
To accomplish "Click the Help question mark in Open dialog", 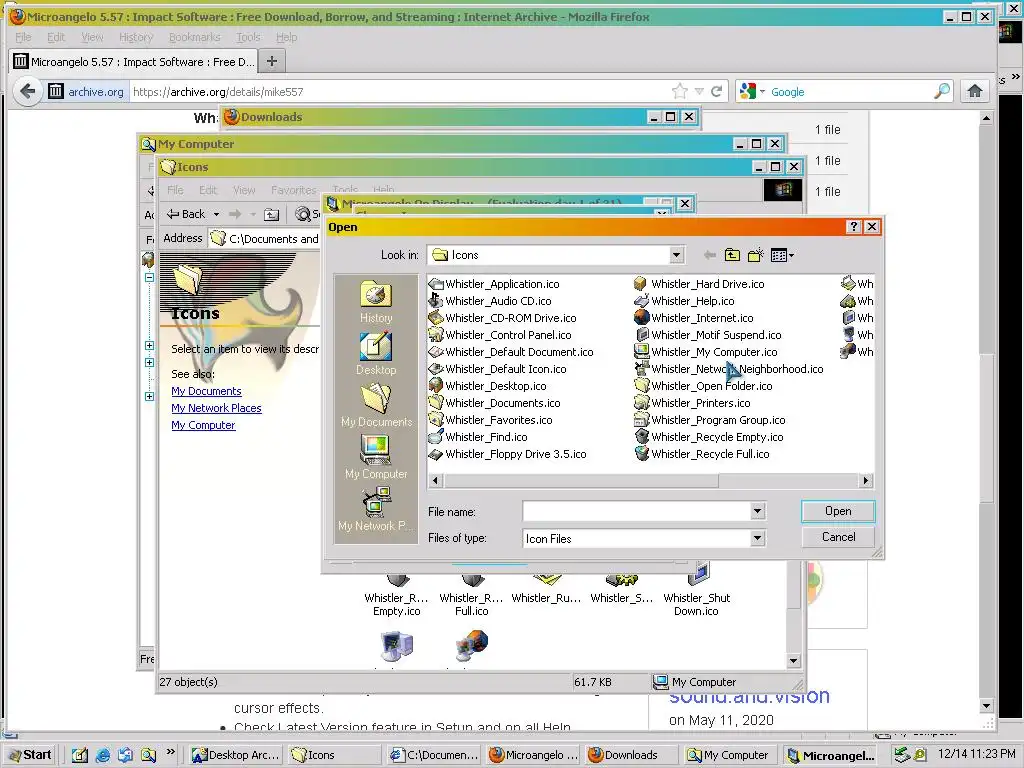I will (853, 227).
